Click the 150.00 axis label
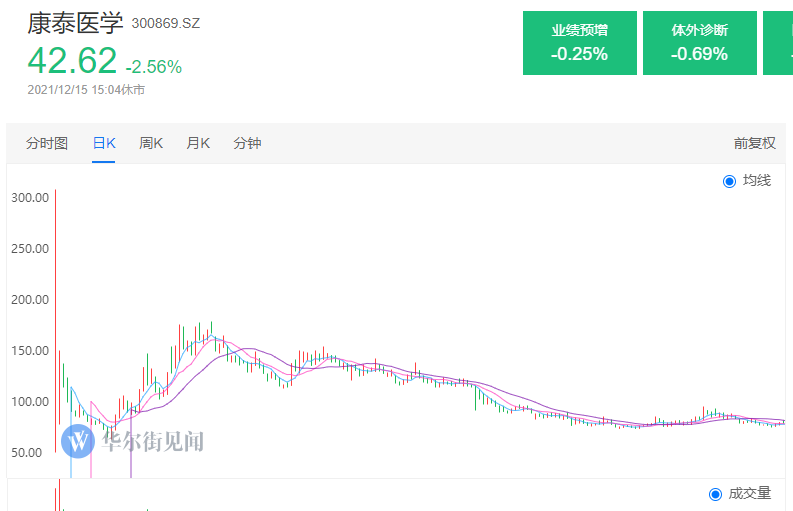The height and width of the screenshot is (511, 793). tap(30, 351)
